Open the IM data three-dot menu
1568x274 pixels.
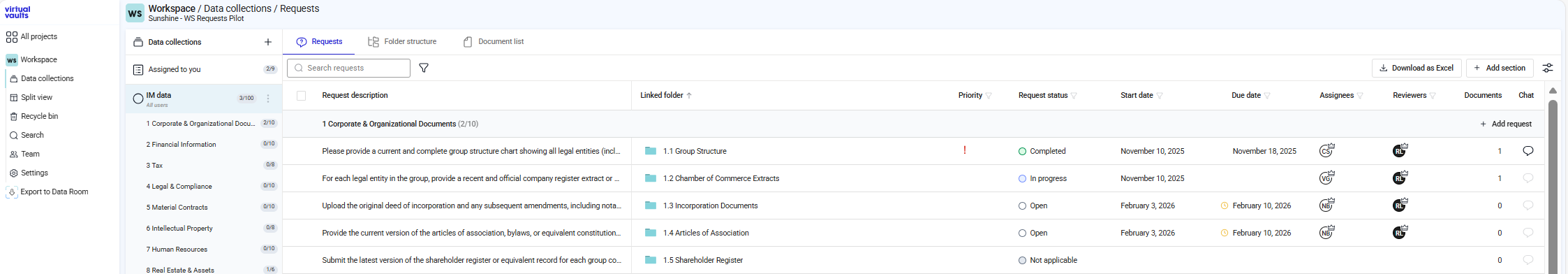click(x=268, y=99)
